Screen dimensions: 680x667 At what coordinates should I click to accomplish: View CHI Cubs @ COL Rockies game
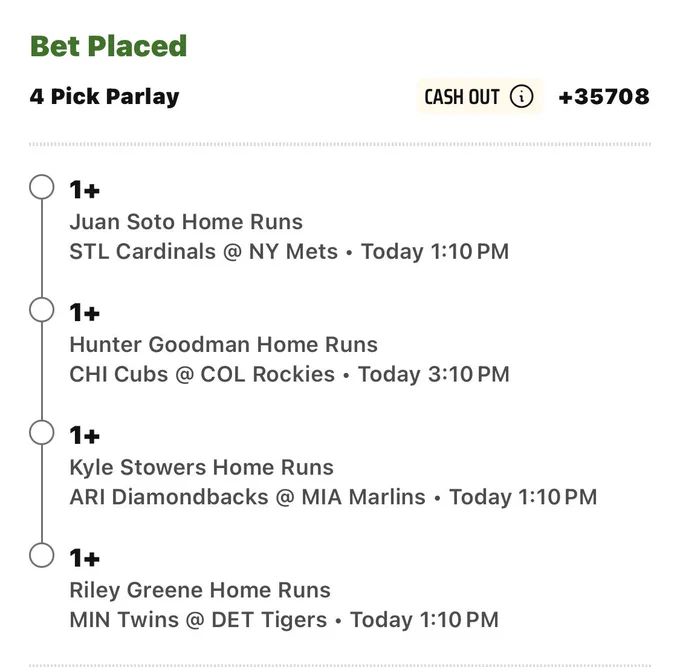202,374
